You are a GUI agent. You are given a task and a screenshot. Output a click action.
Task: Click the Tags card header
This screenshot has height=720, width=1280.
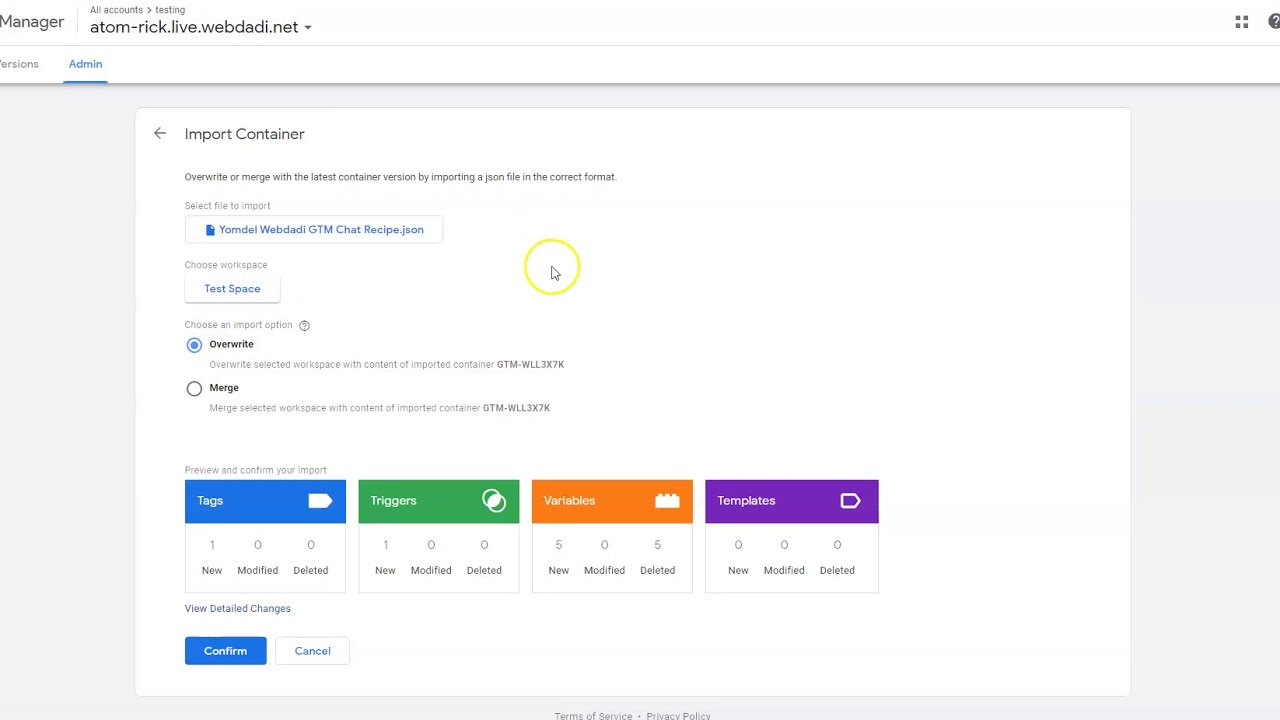tap(265, 501)
